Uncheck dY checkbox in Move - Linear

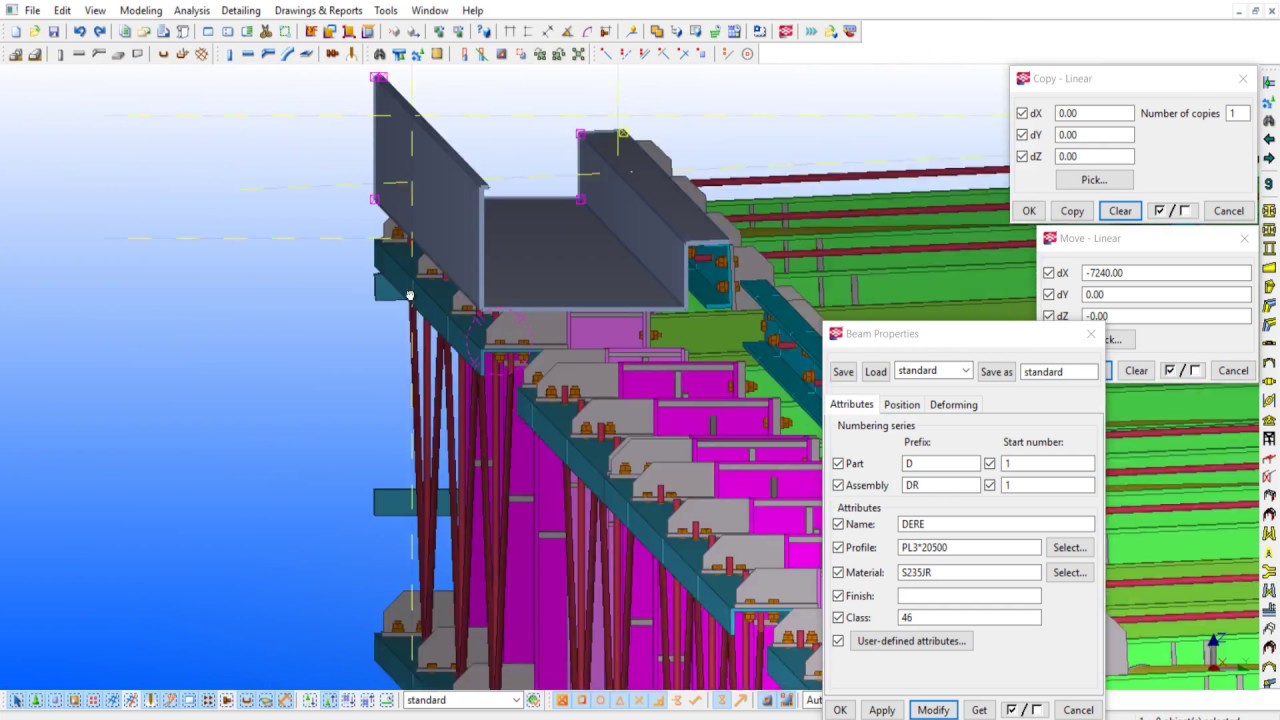click(x=1049, y=295)
